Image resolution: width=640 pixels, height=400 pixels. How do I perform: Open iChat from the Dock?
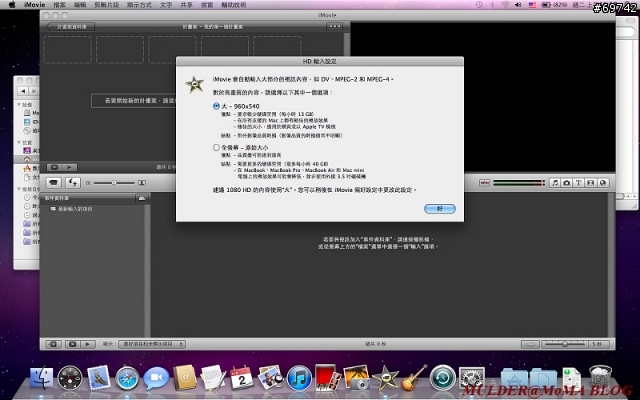click(156, 378)
